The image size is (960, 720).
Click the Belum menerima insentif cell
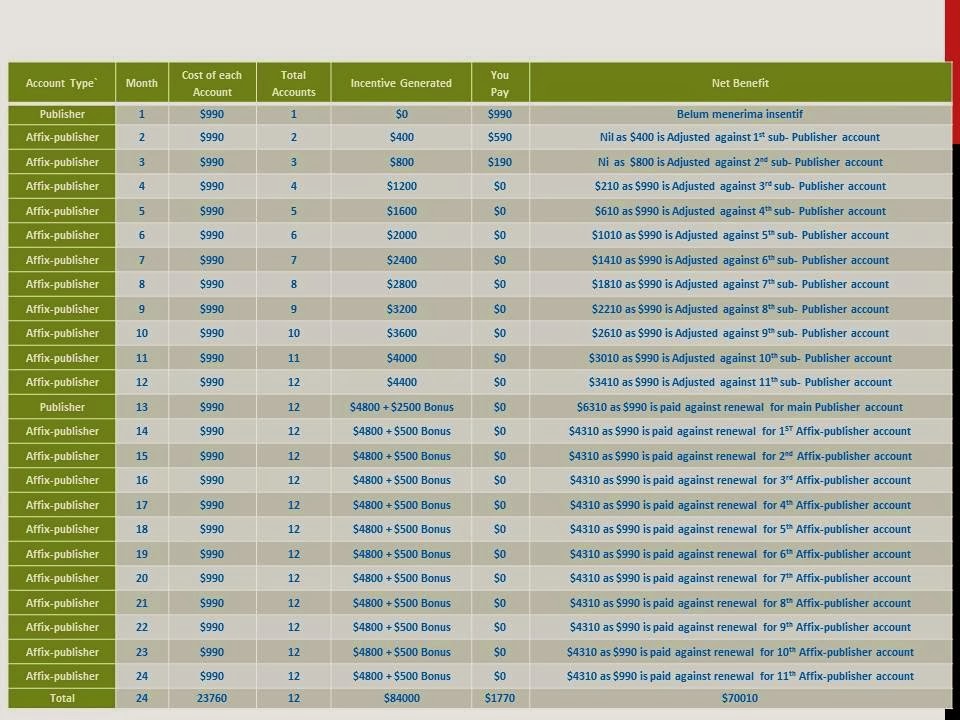point(739,114)
